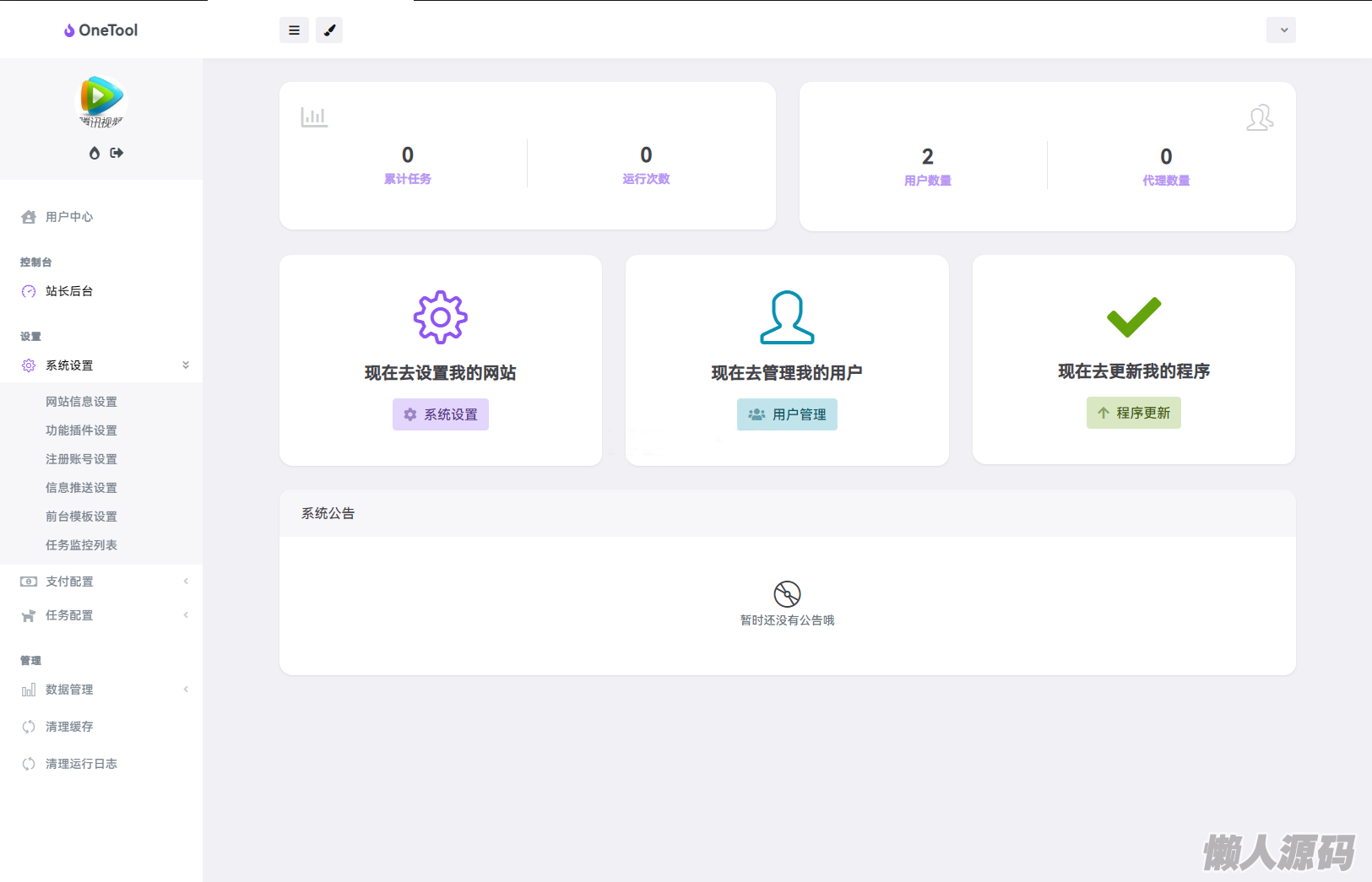The width and height of the screenshot is (1372, 882).
Task: Click the Tencent Video avatar image
Action: (x=101, y=101)
